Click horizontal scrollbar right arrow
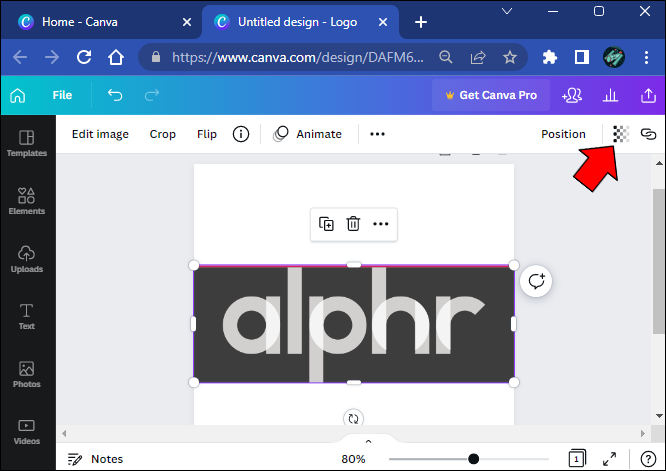Viewport: 666px width, 471px height. click(643, 434)
